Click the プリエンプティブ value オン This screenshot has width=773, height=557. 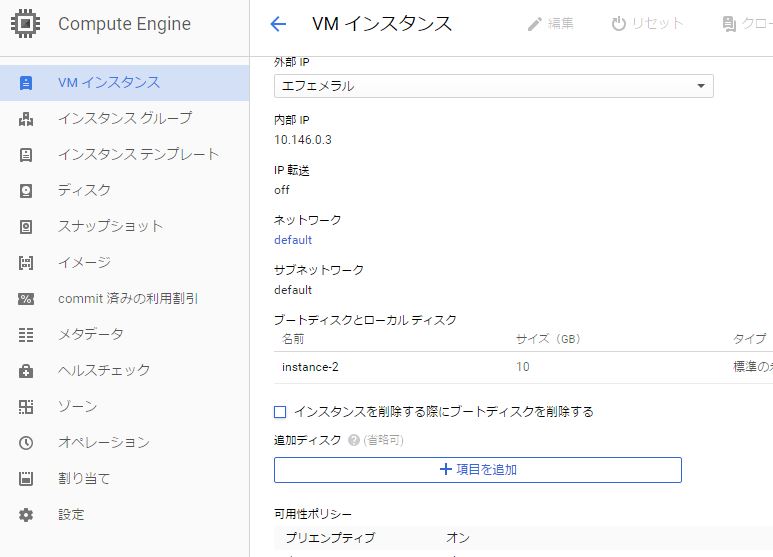click(458, 537)
